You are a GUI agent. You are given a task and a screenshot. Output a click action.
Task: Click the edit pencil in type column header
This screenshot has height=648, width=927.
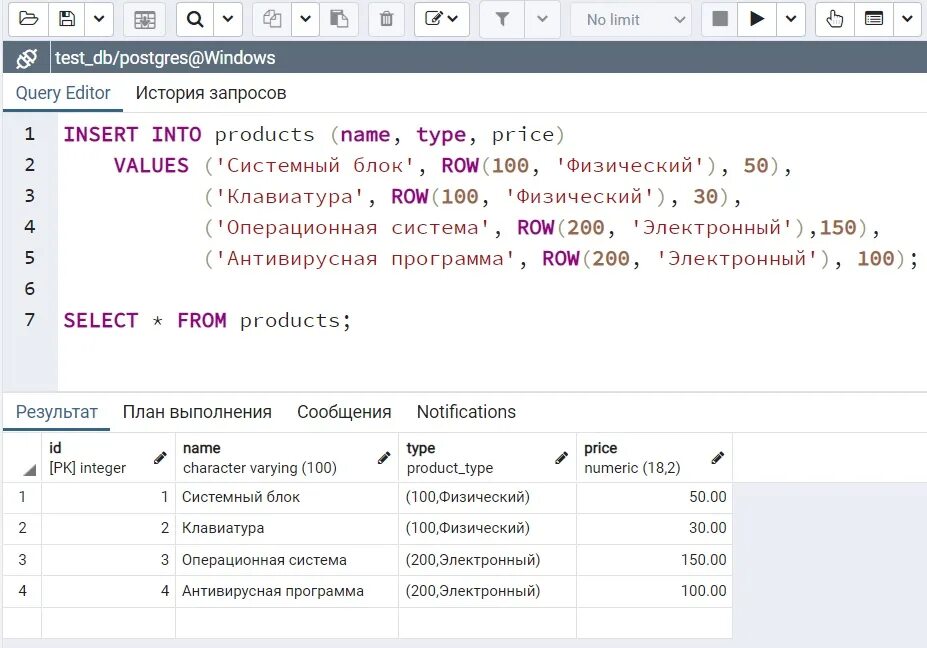click(561, 458)
